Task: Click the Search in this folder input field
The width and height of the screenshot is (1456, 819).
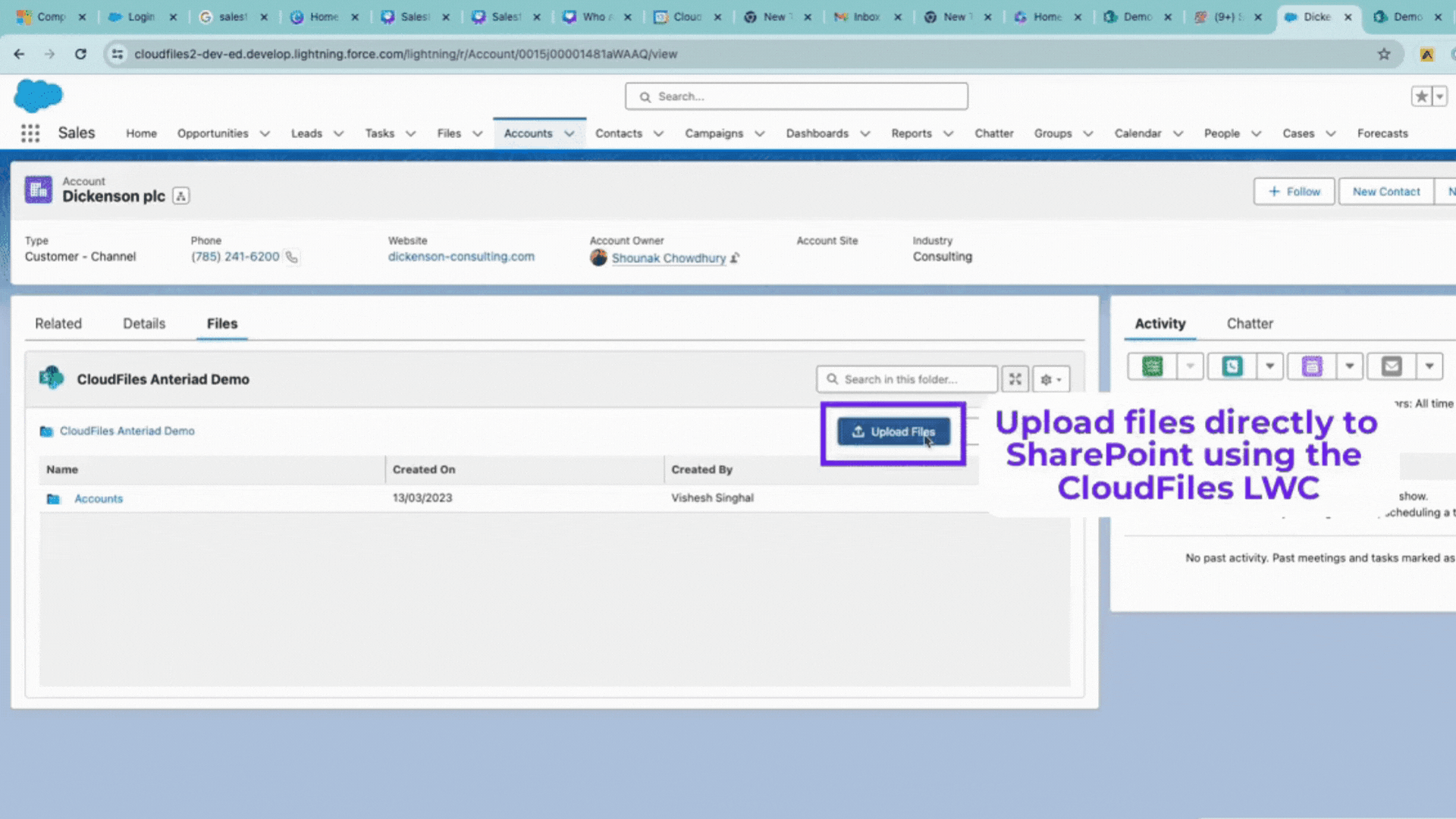Action: point(905,378)
